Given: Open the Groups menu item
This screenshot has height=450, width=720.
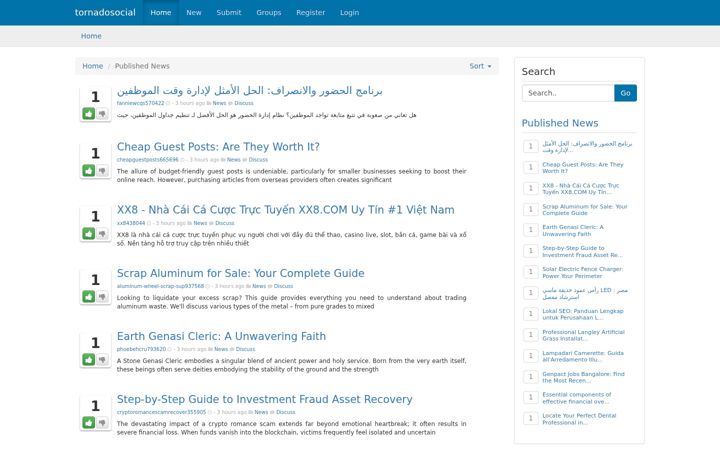Looking at the screenshot, I should point(269,12).
